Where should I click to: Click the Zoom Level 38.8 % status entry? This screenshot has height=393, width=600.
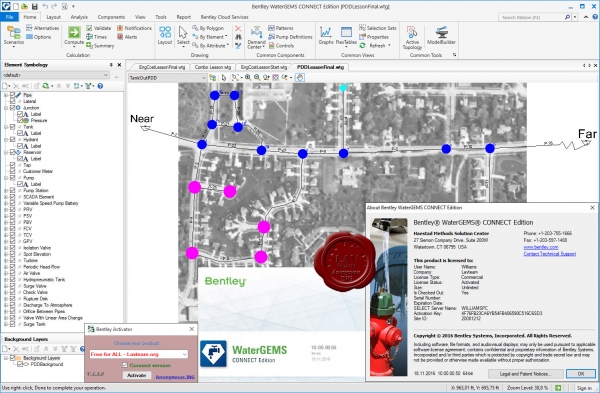[527, 388]
